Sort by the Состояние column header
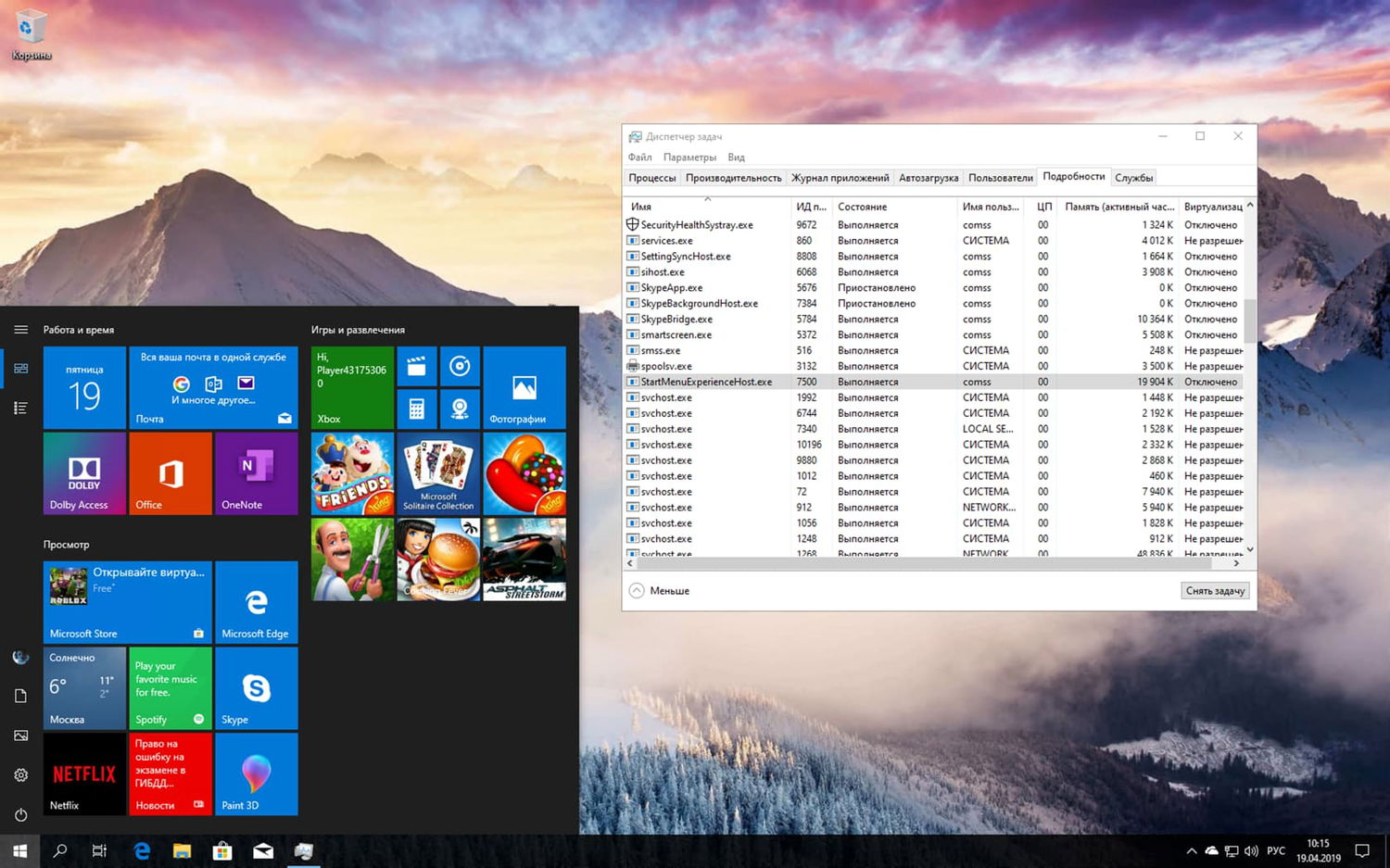The height and width of the screenshot is (868, 1390). coord(894,207)
